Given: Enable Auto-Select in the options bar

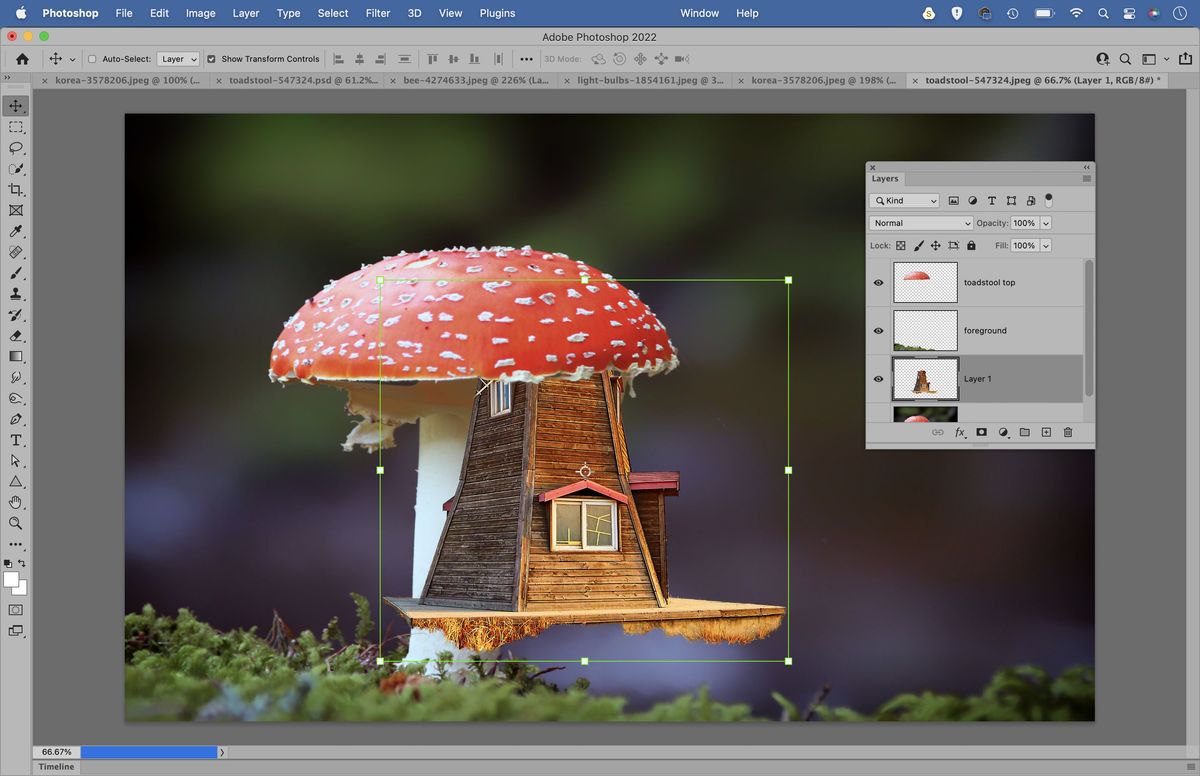Looking at the screenshot, I should tap(91, 58).
